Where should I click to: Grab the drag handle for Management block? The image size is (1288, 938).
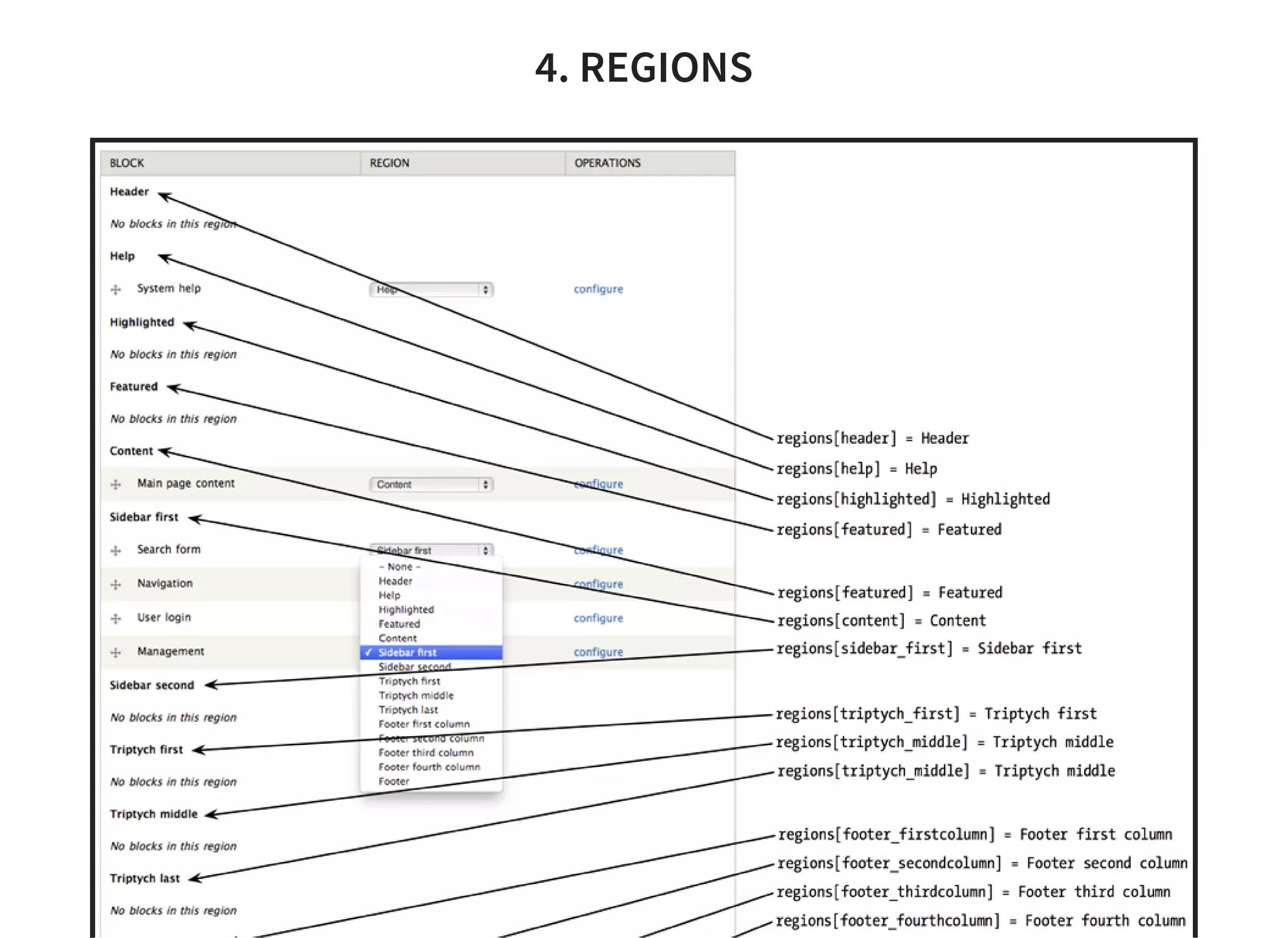coord(116,653)
